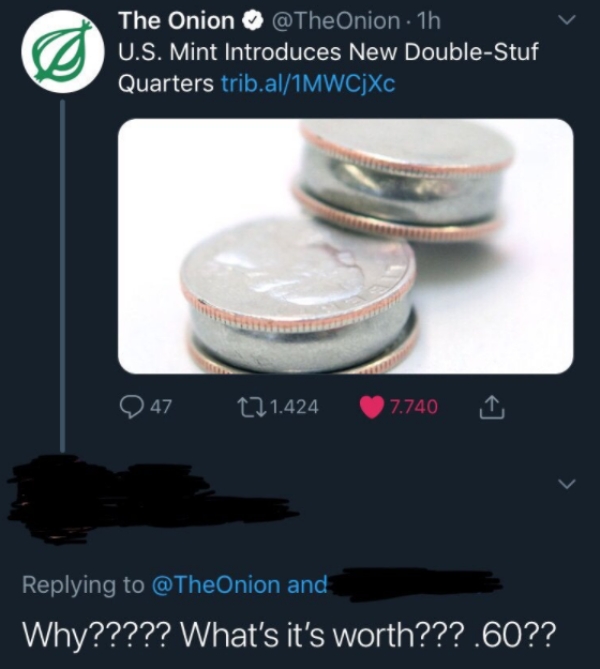
Task: Open the double-stacked quarters image
Action: click(x=345, y=246)
